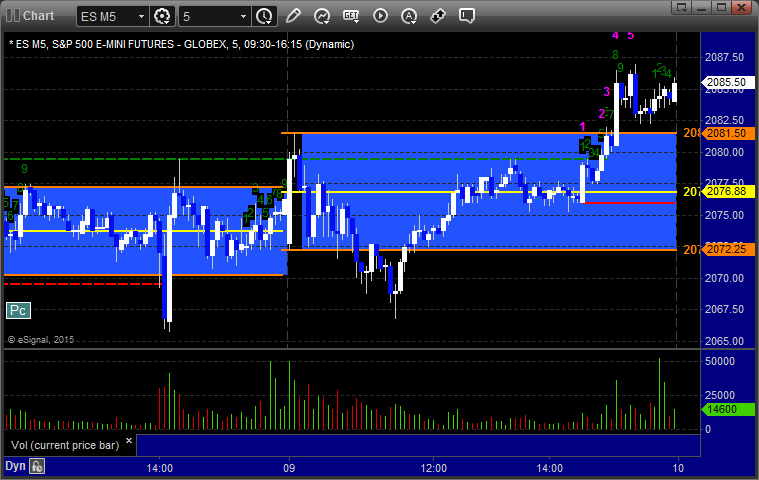
Task: Click the 12:00 time axis label
Action: point(433,468)
